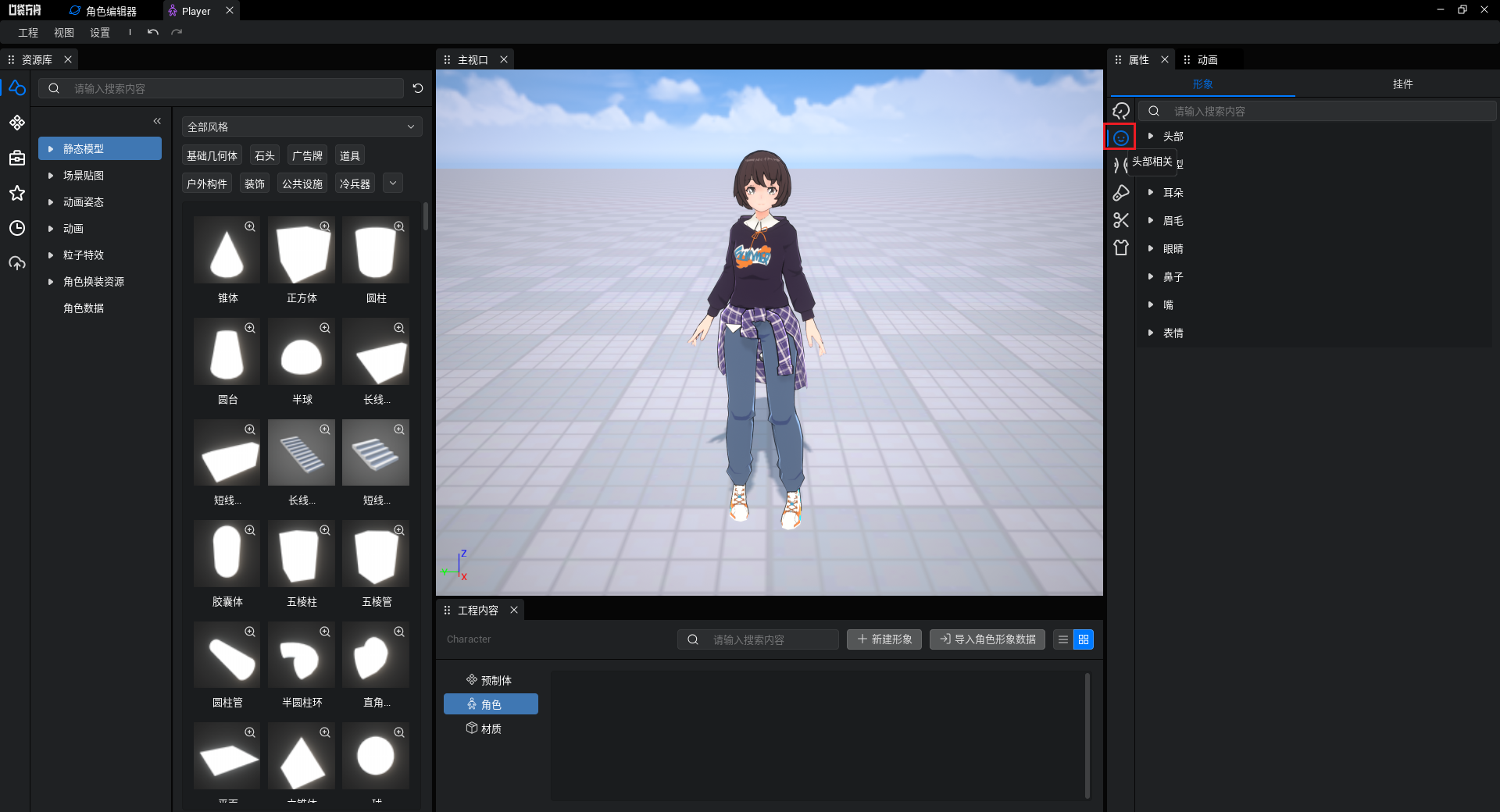Select the components icon in left sidebar

pos(16,123)
